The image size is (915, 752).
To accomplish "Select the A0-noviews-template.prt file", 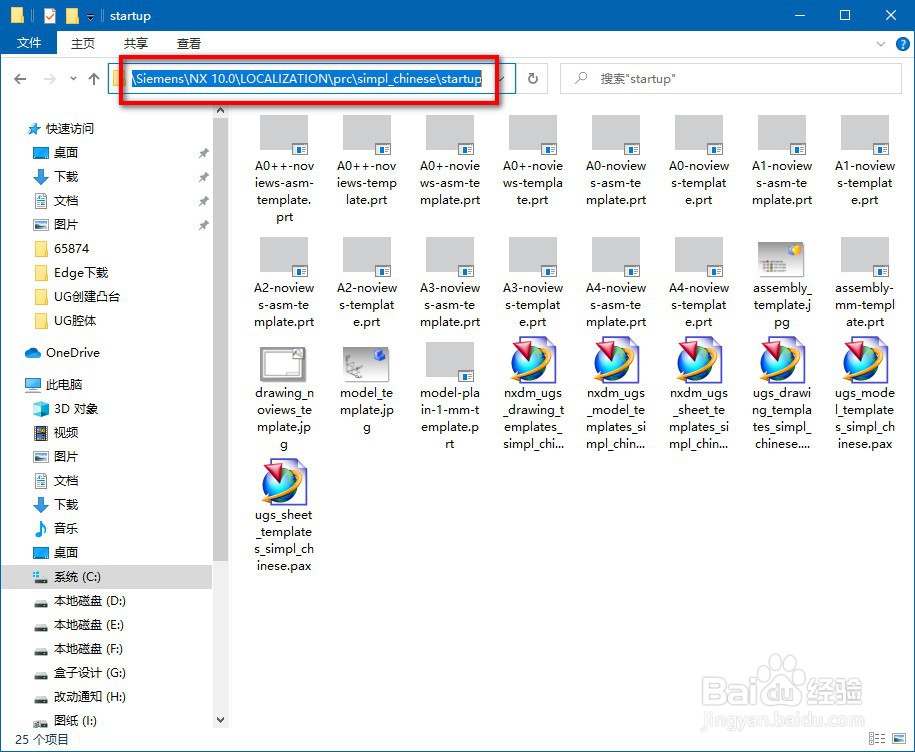I will [x=699, y=161].
